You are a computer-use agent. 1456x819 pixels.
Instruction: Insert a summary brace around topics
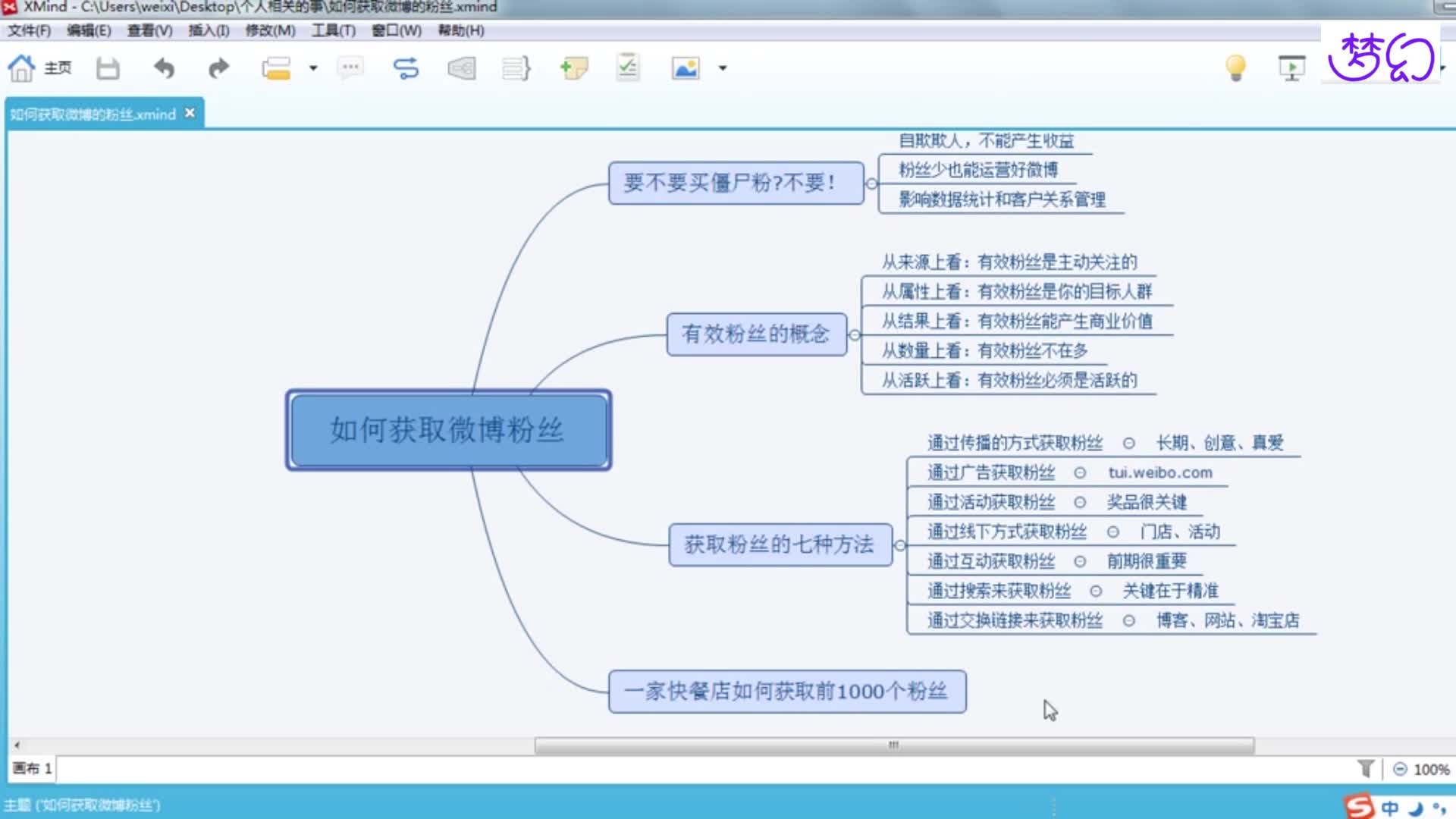tap(516, 68)
